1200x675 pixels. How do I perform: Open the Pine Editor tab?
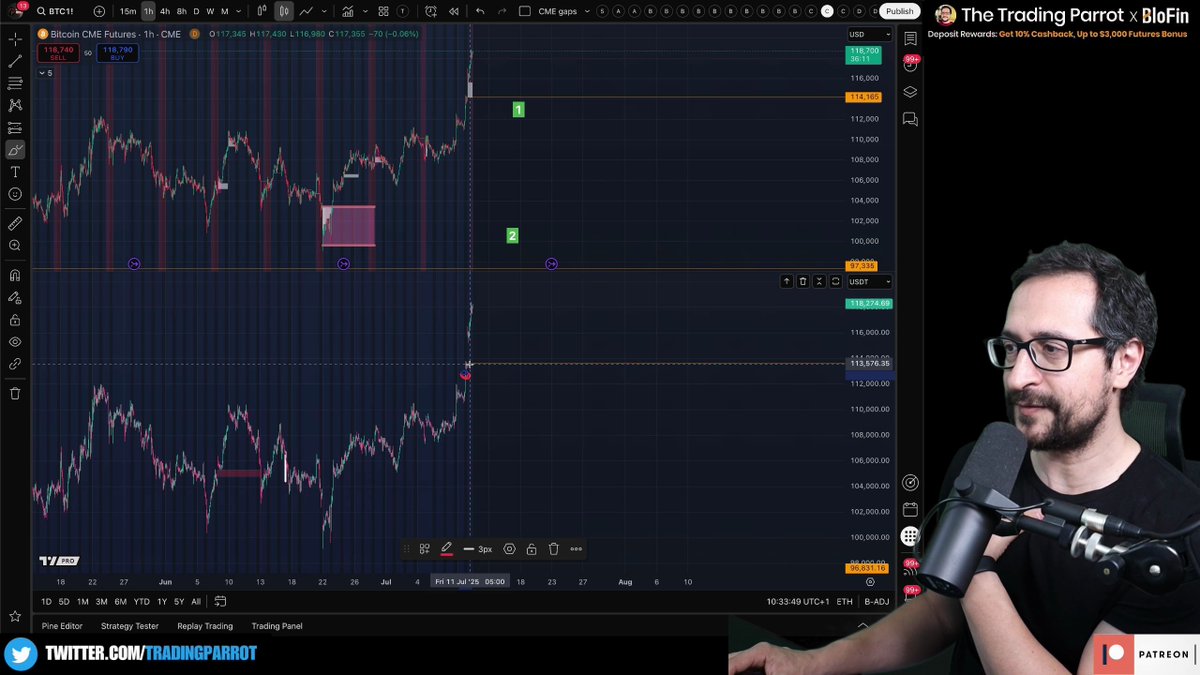pyautogui.click(x=62, y=626)
